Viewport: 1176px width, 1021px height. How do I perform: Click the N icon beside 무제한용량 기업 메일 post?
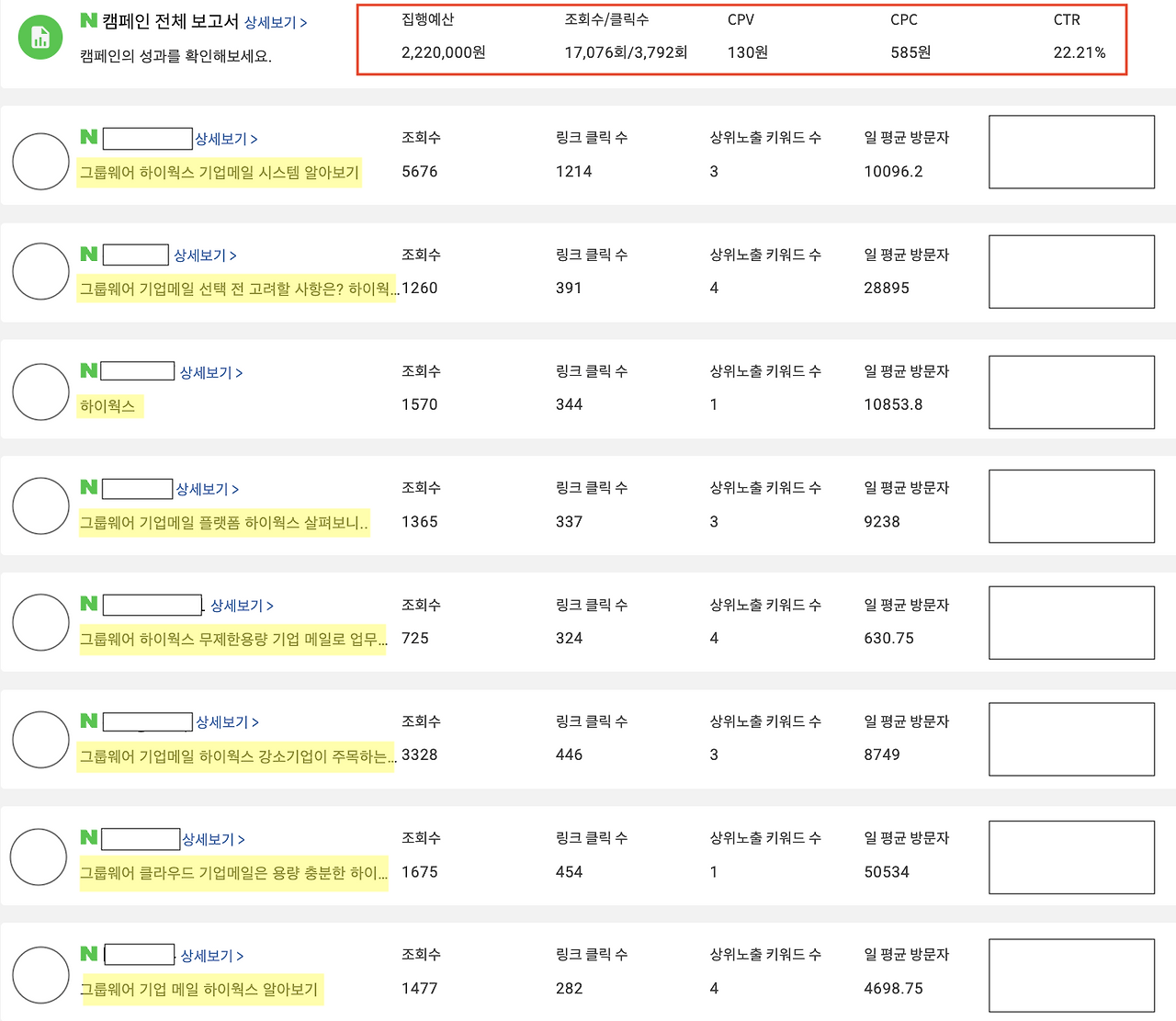tap(89, 605)
